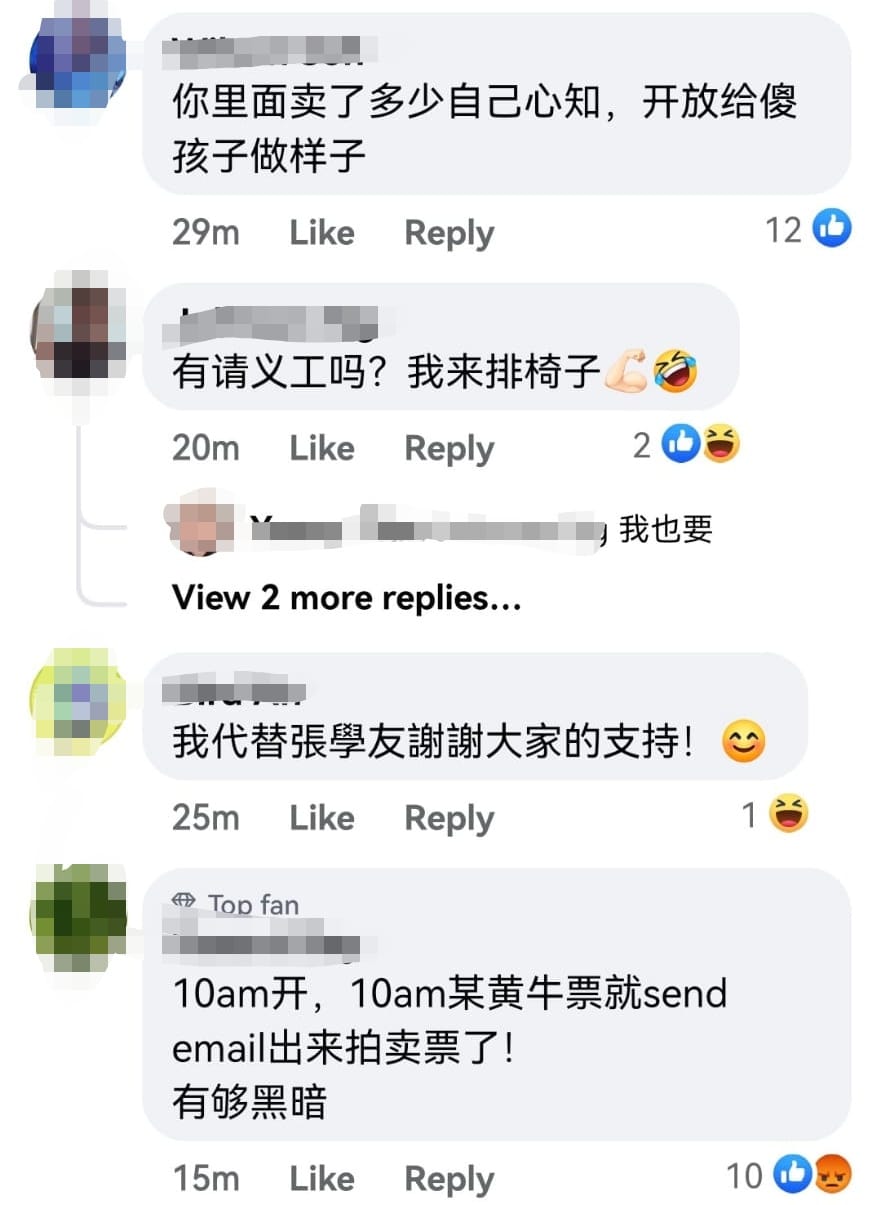Open the laughing reaction on the 25m comment
This screenshot has height=1205, width=881.
[788, 815]
